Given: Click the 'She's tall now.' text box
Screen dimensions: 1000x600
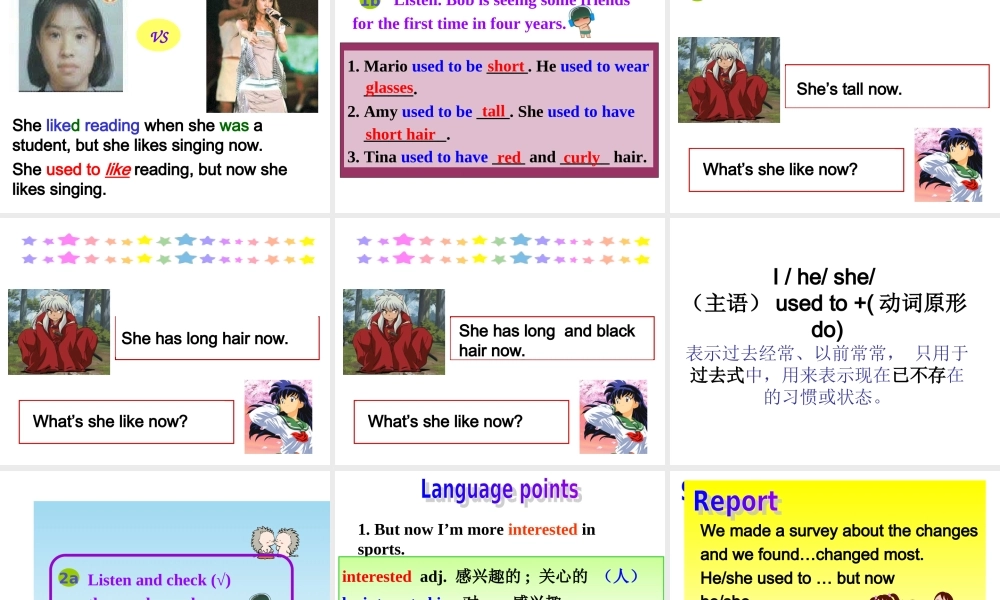Looking at the screenshot, I should click(886, 86).
